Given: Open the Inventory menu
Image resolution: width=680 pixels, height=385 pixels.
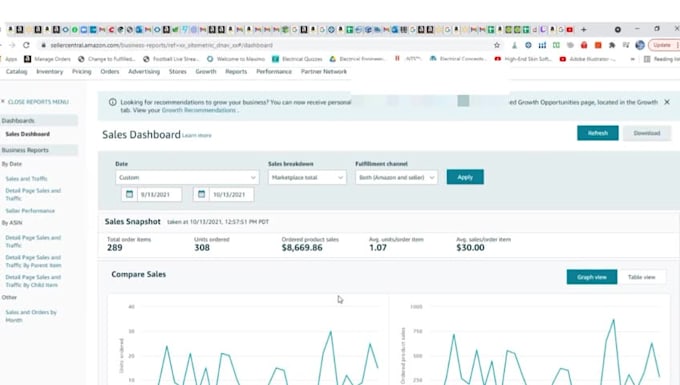Looking at the screenshot, I should (x=49, y=72).
